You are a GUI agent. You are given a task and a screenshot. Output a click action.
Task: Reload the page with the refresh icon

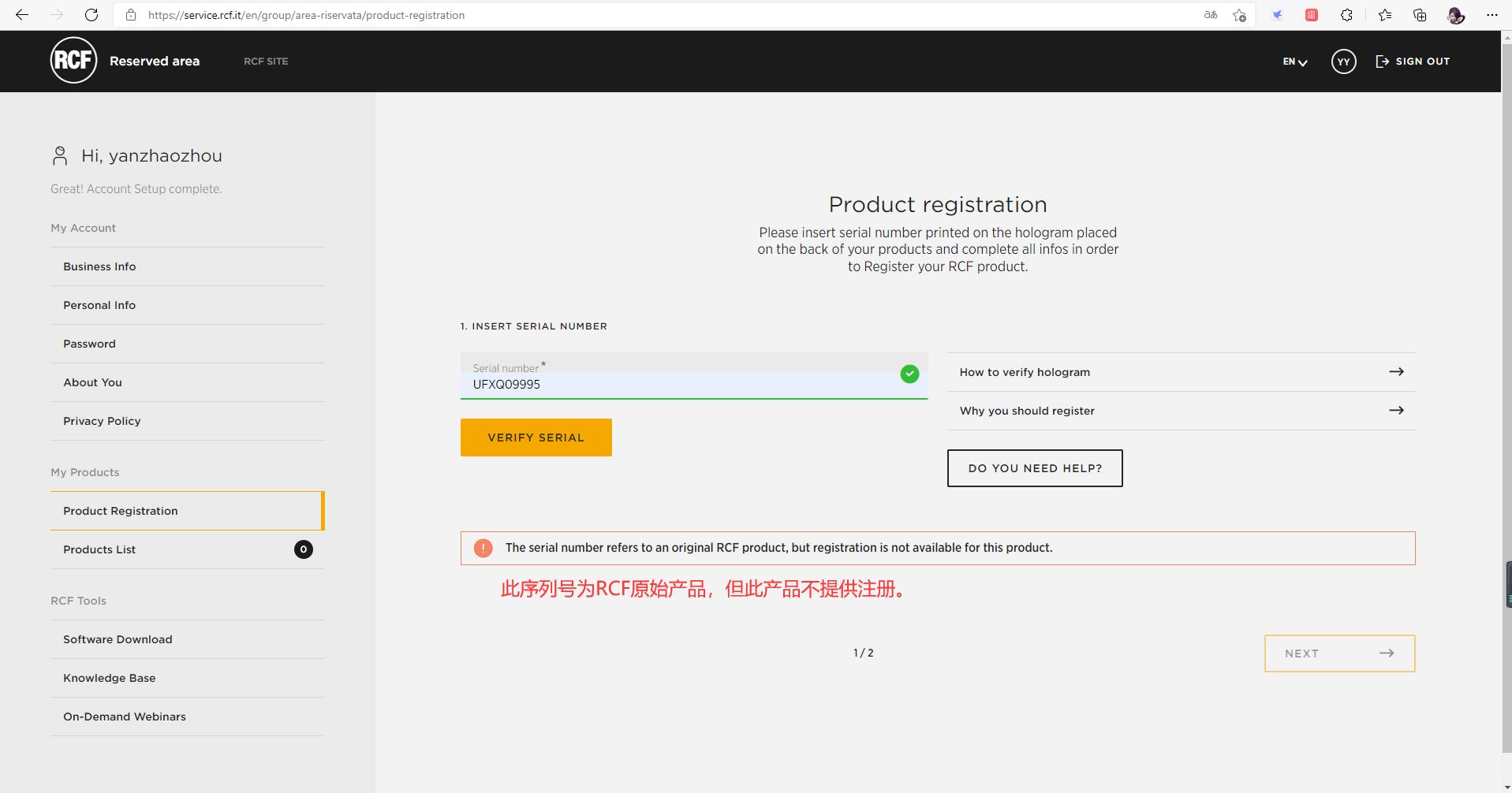pyautogui.click(x=91, y=15)
